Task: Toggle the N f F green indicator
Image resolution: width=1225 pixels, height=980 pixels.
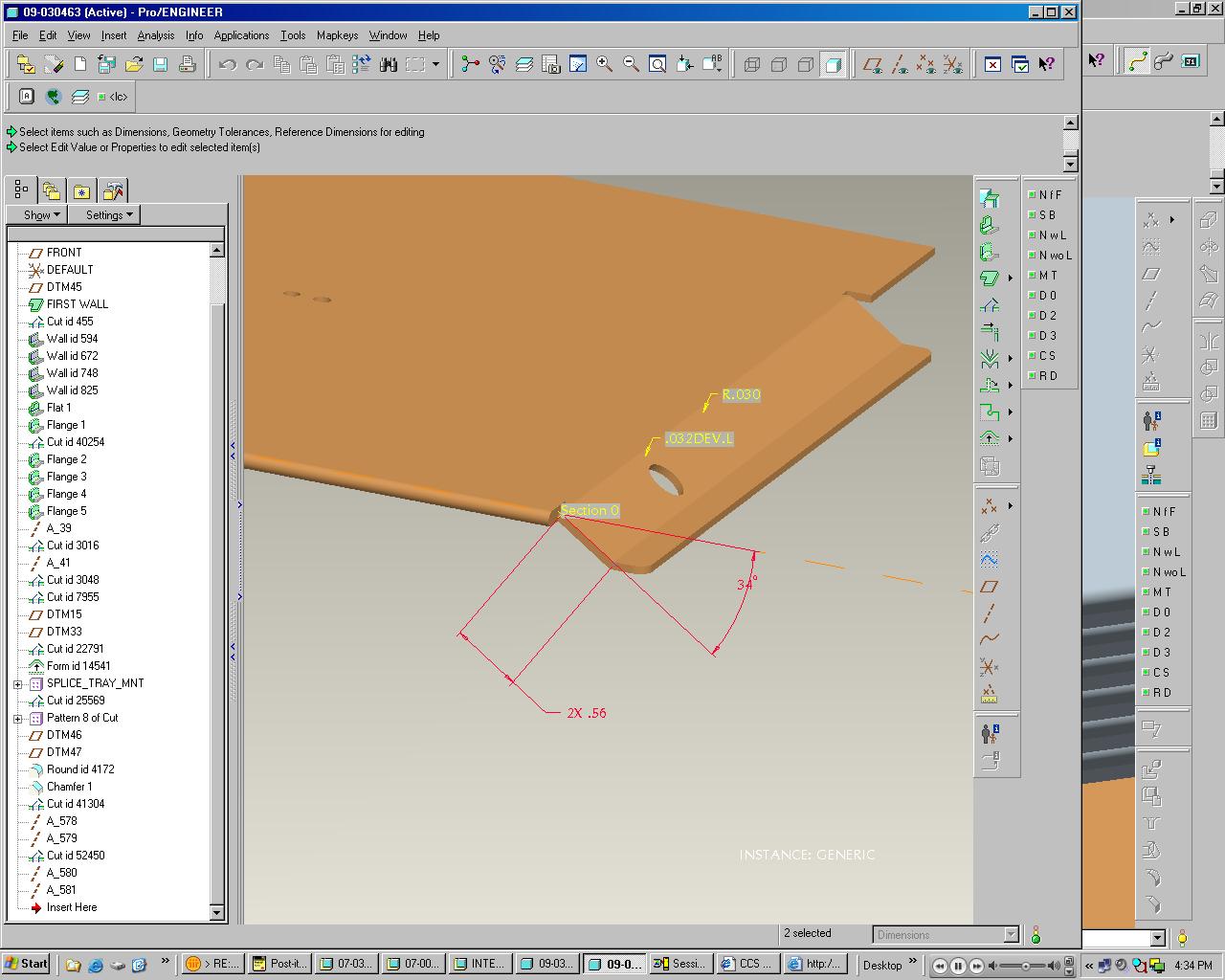Action: [x=1033, y=194]
